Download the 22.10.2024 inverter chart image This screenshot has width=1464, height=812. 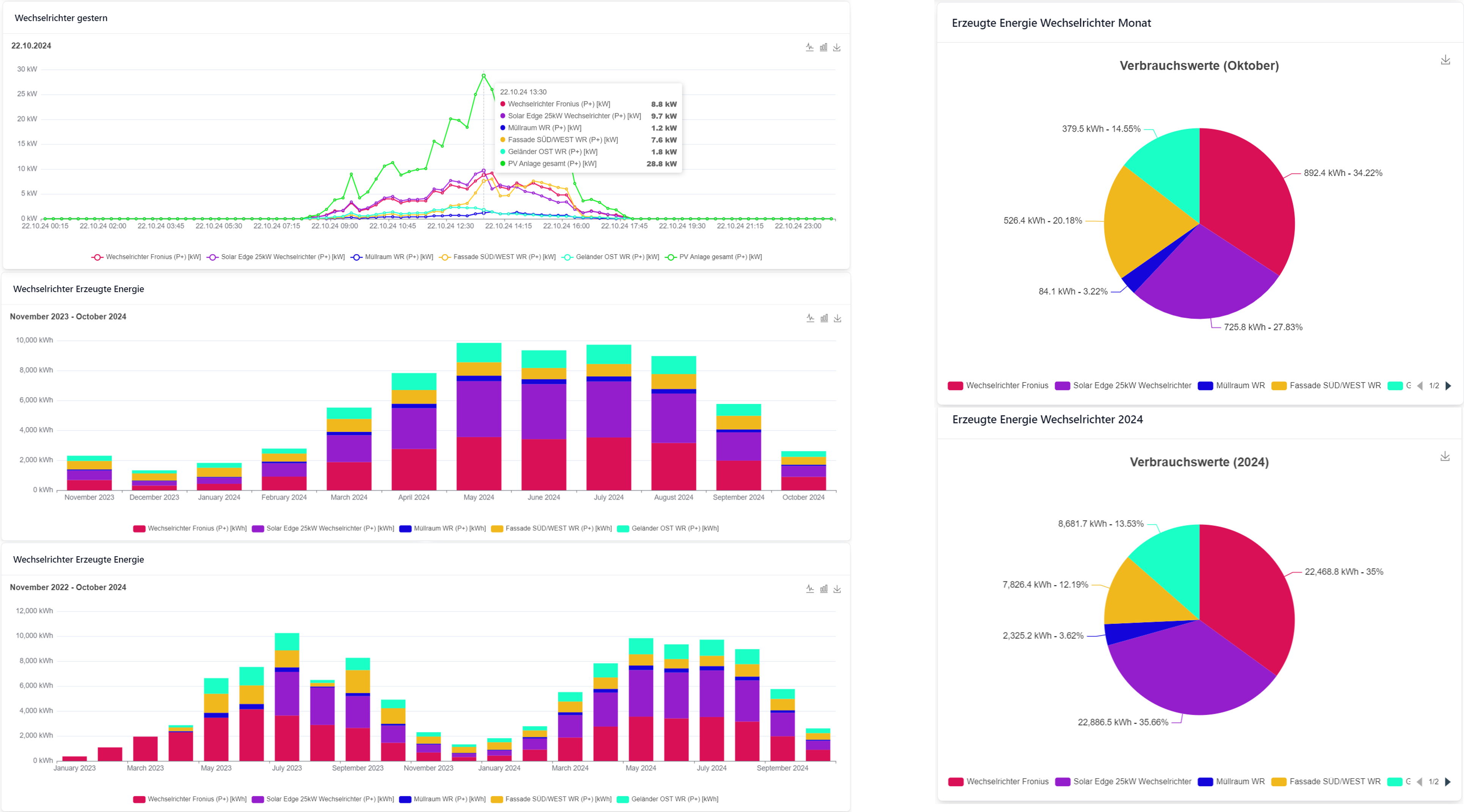click(837, 47)
